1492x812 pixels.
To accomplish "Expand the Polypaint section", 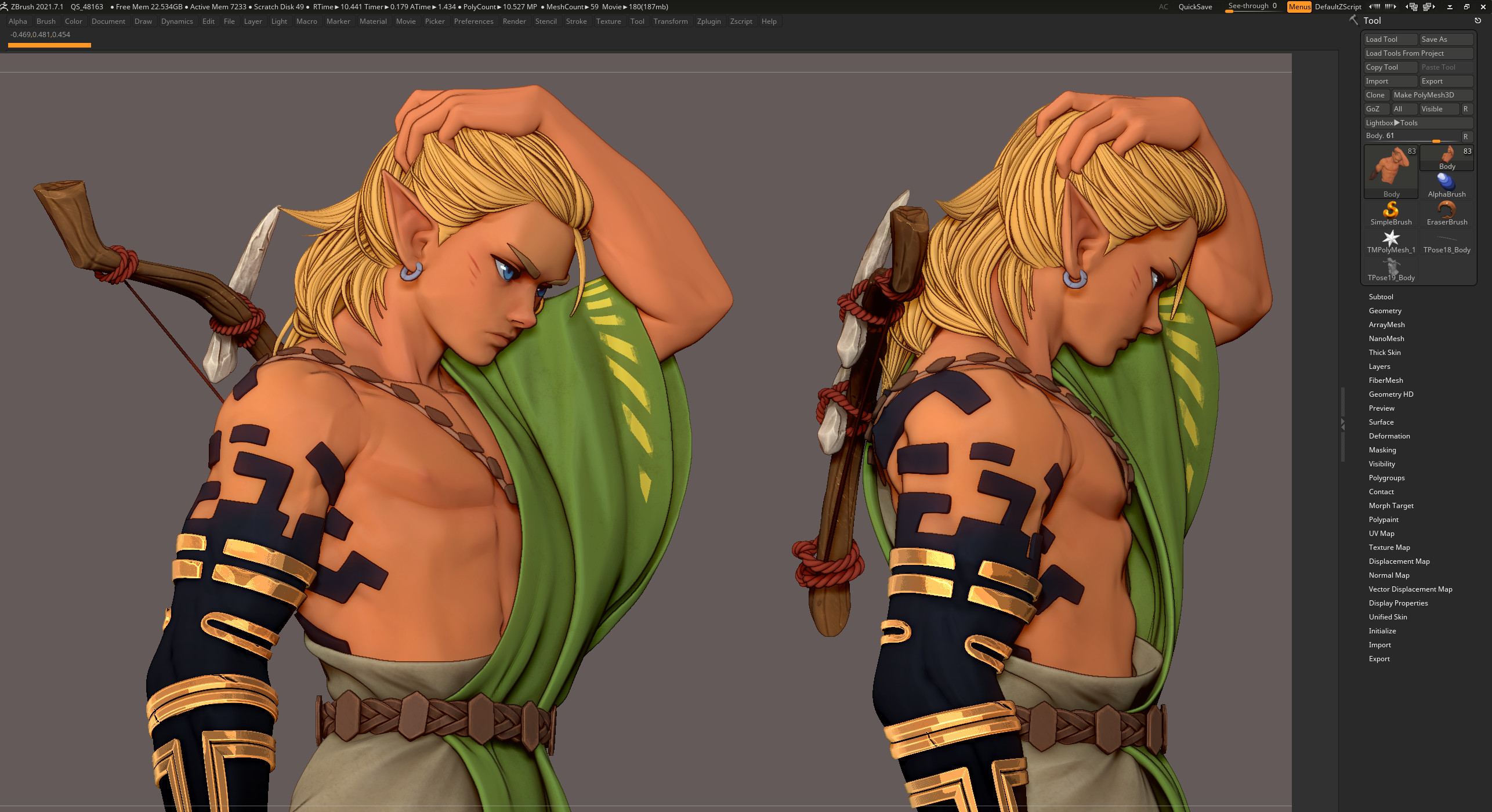I will point(1384,520).
